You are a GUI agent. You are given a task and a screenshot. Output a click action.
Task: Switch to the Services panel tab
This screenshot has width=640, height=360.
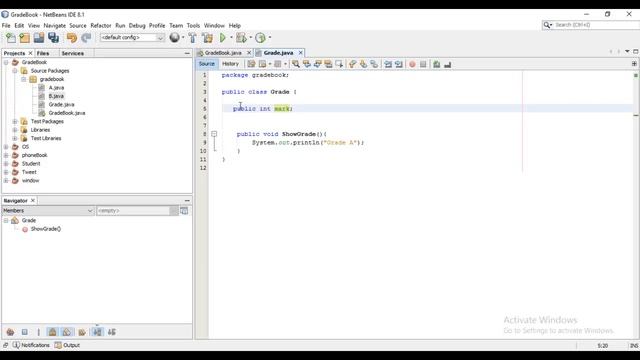coord(73,53)
